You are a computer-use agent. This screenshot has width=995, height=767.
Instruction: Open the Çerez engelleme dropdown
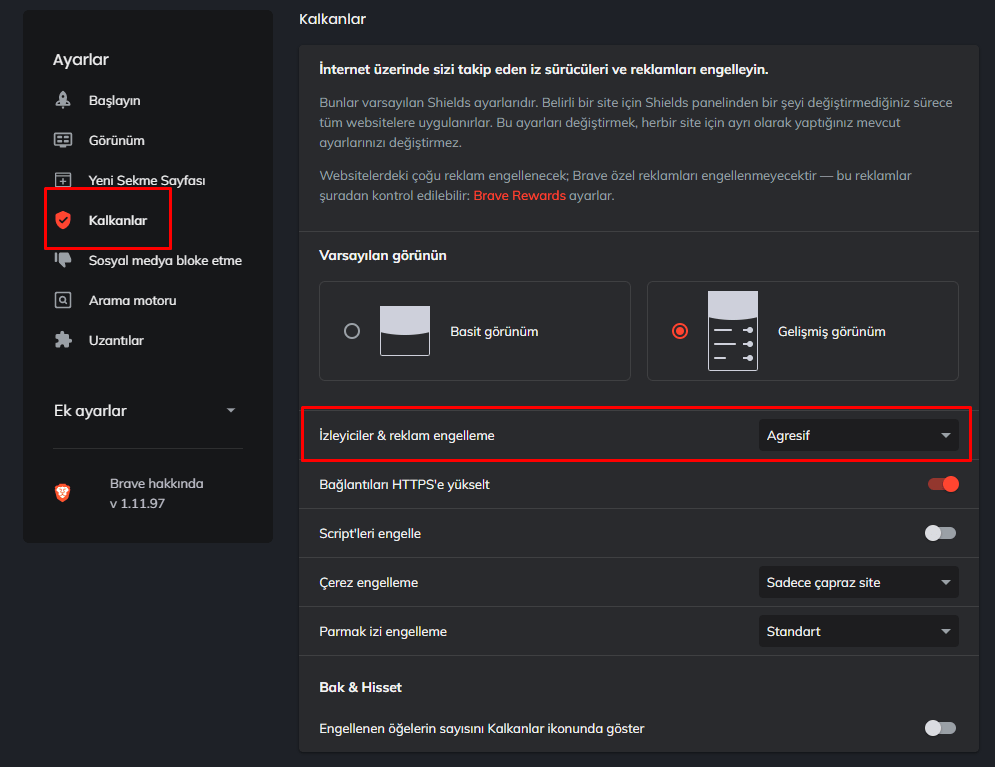(858, 581)
